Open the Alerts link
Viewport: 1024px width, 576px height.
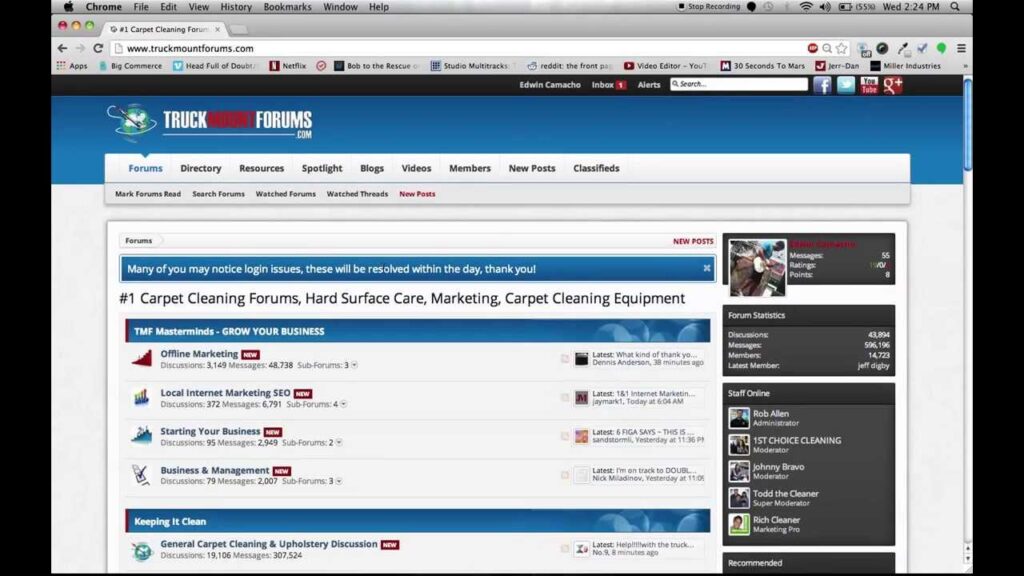[648, 85]
